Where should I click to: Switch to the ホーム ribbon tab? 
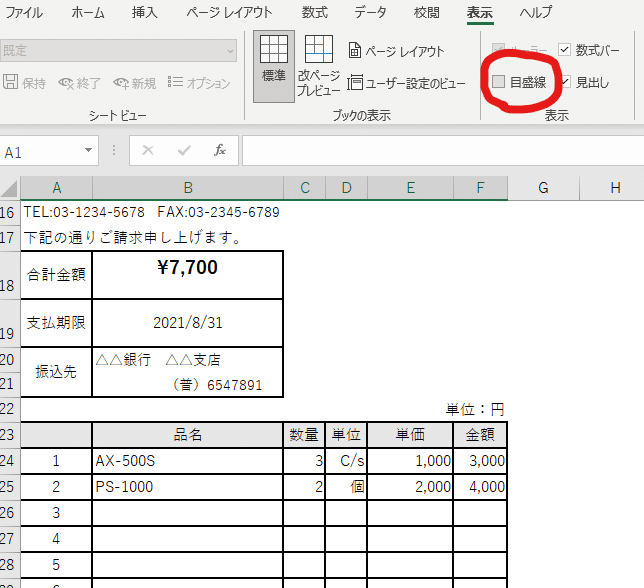pos(87,12)
